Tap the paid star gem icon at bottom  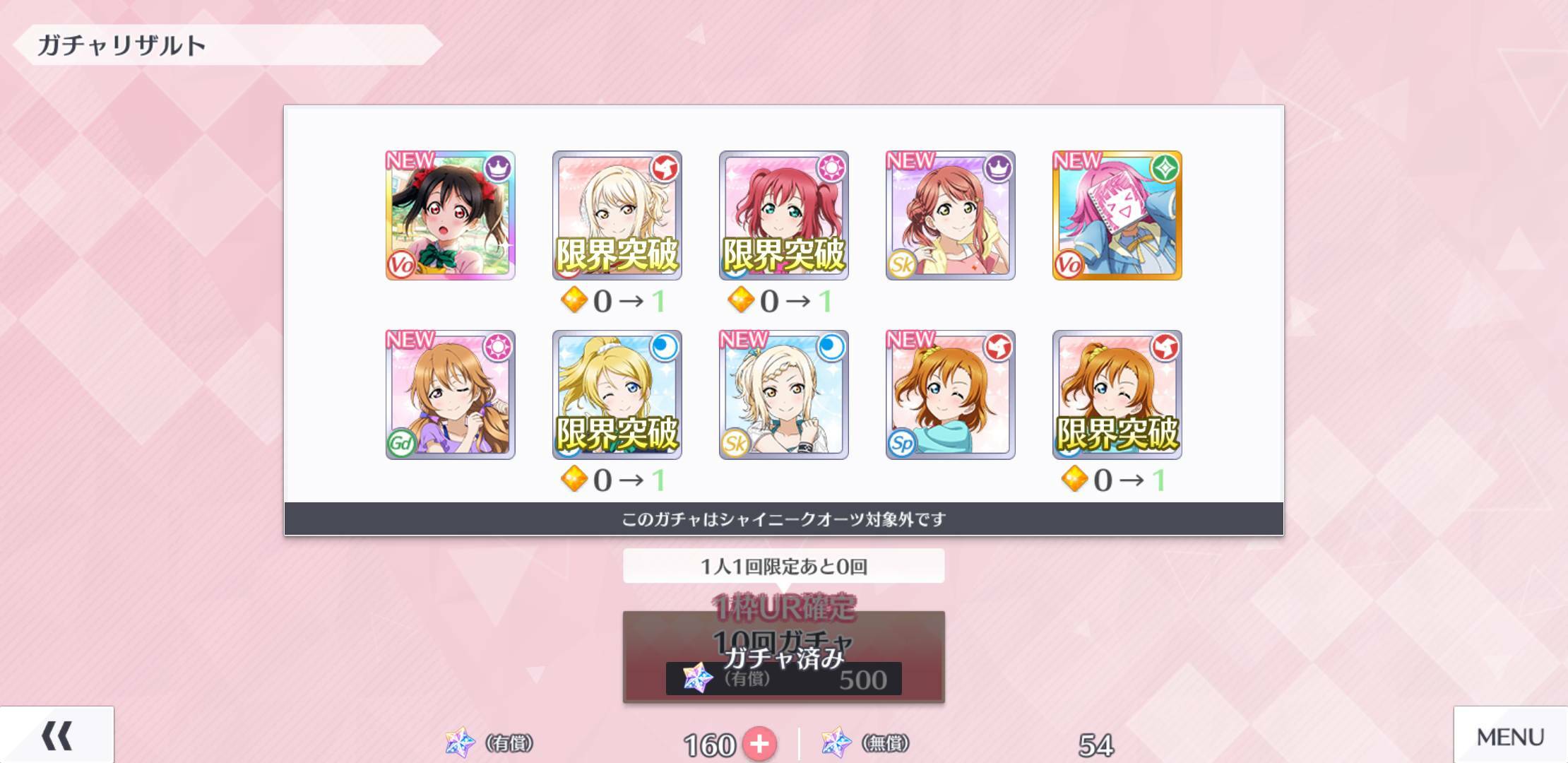pos(460,743)
